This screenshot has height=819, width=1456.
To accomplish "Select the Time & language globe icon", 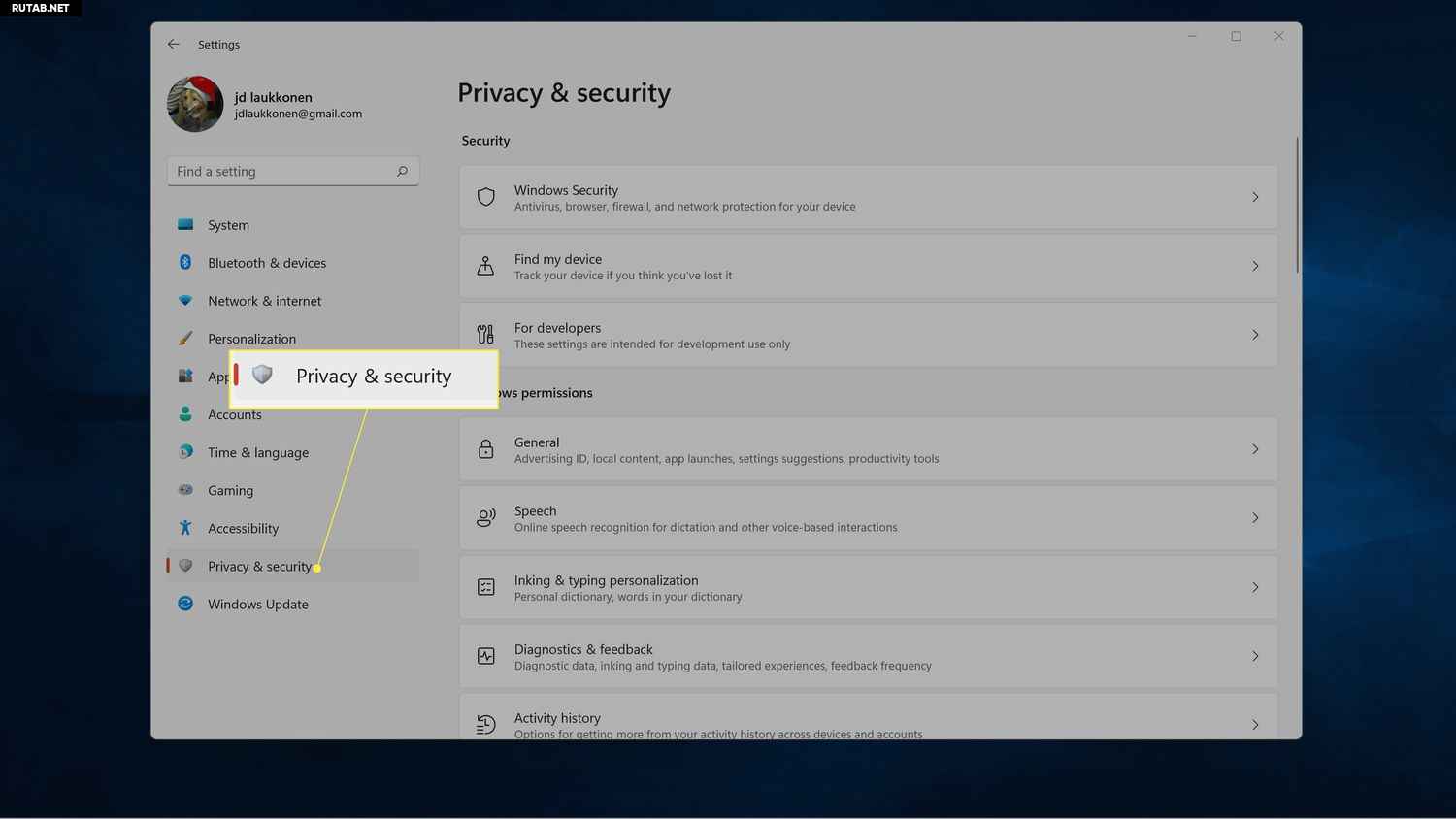I will click(185, 452).
